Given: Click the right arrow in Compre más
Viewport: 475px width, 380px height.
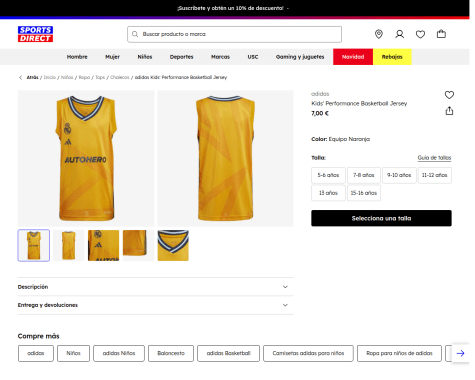Looking at the screenshot, I should tap(460, 353).
